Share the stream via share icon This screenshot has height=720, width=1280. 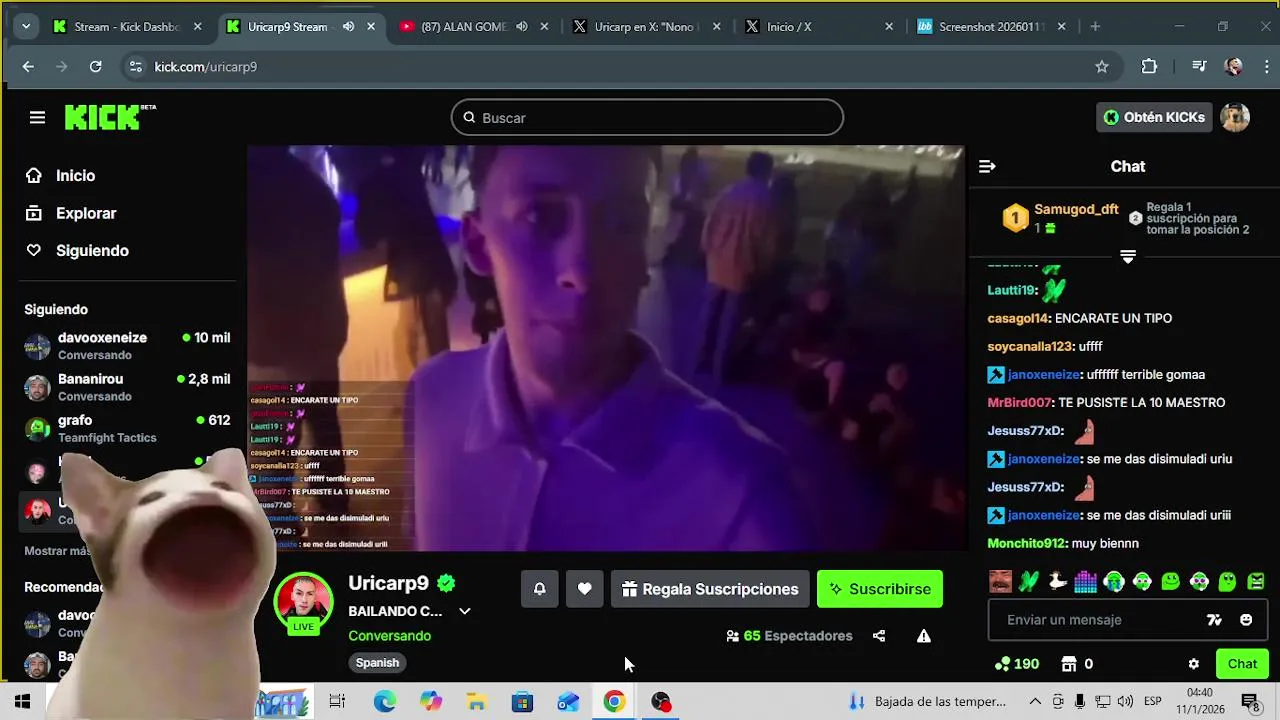(879, 636)
